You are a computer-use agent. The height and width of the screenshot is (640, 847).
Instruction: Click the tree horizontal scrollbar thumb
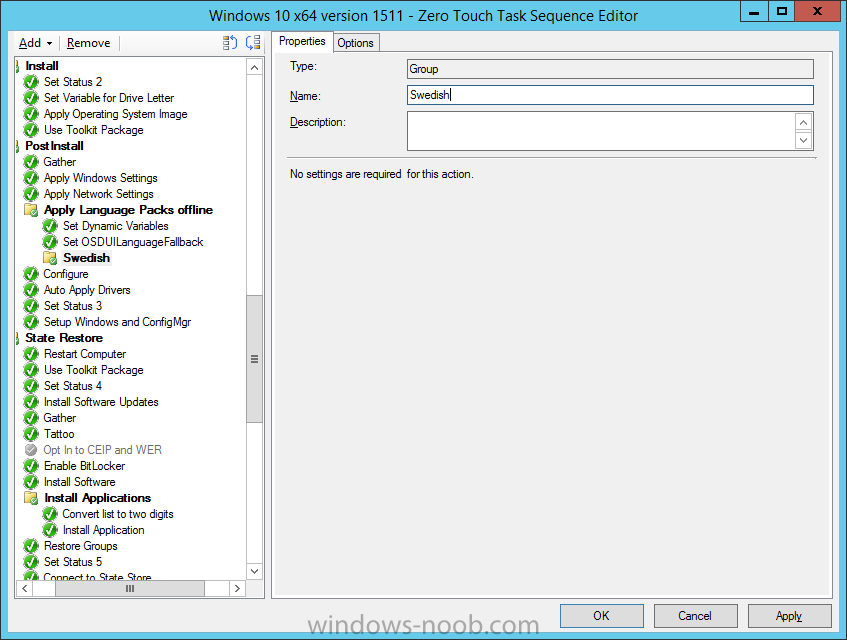130,588
